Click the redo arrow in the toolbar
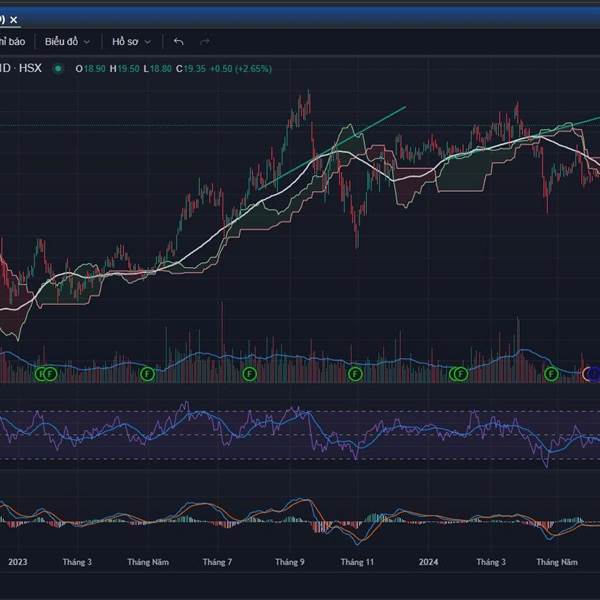Viewport: 600px width, 600px height. click(205, 42)
